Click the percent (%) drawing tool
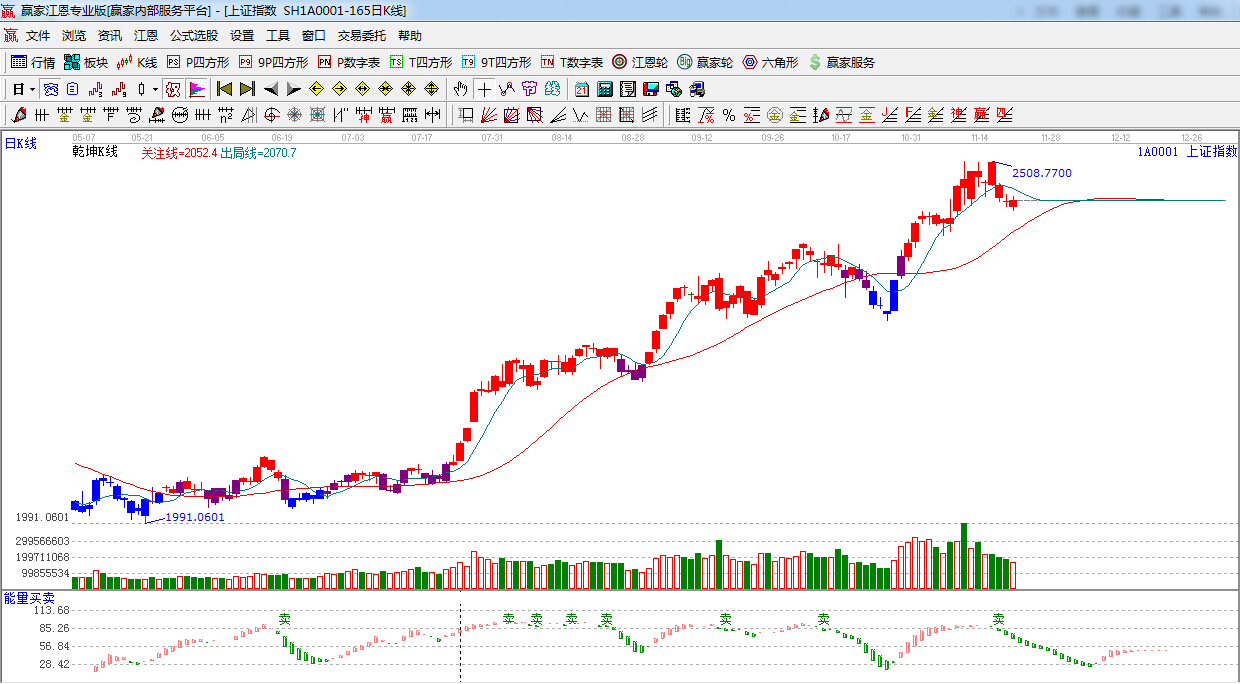Viewport: 1240px width, 684px height. coord(729,115)
